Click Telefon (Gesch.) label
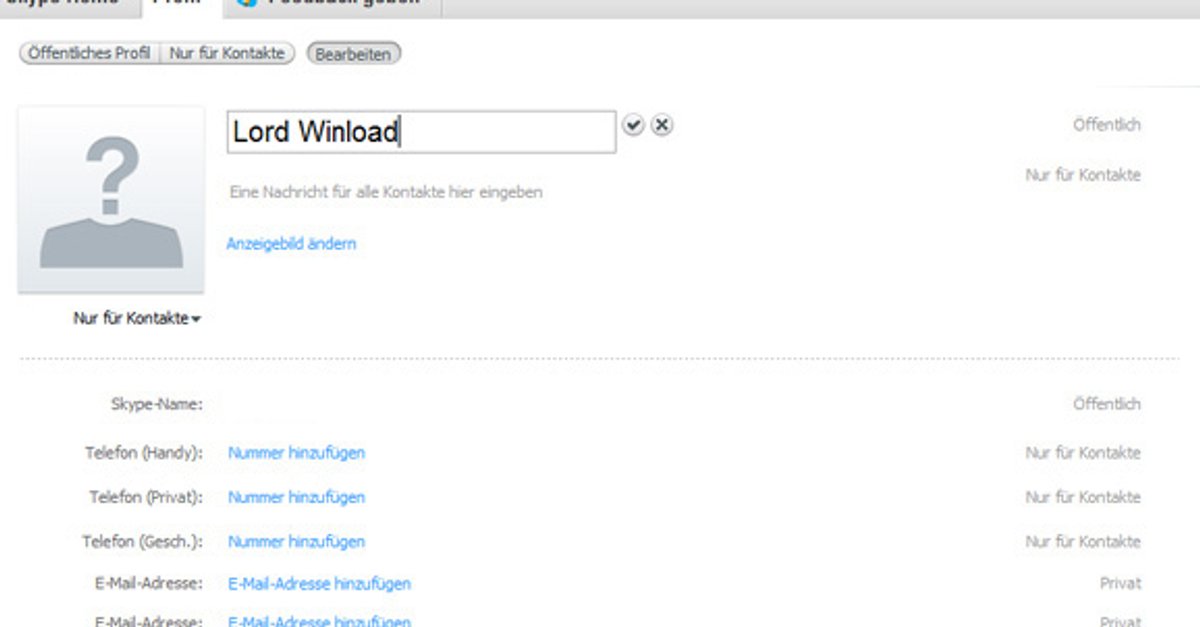The width and height of the screenshot is (1200, 627). click(142, 541)
